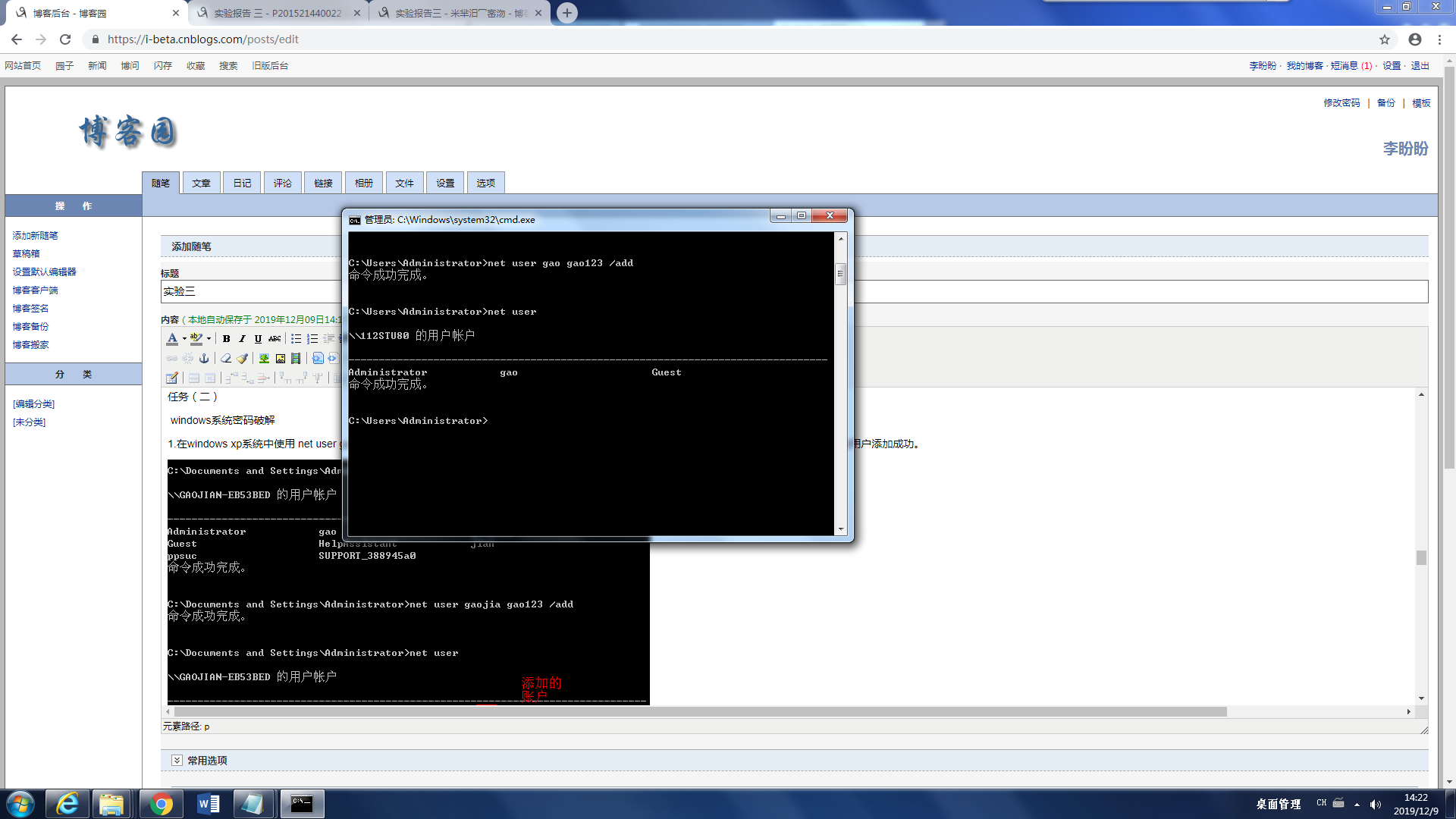This screenshot has width=1456, height=819.
Task: Click the 草稿箱 sidebar link
Action: pyautogui.click(x=26, y=254)
